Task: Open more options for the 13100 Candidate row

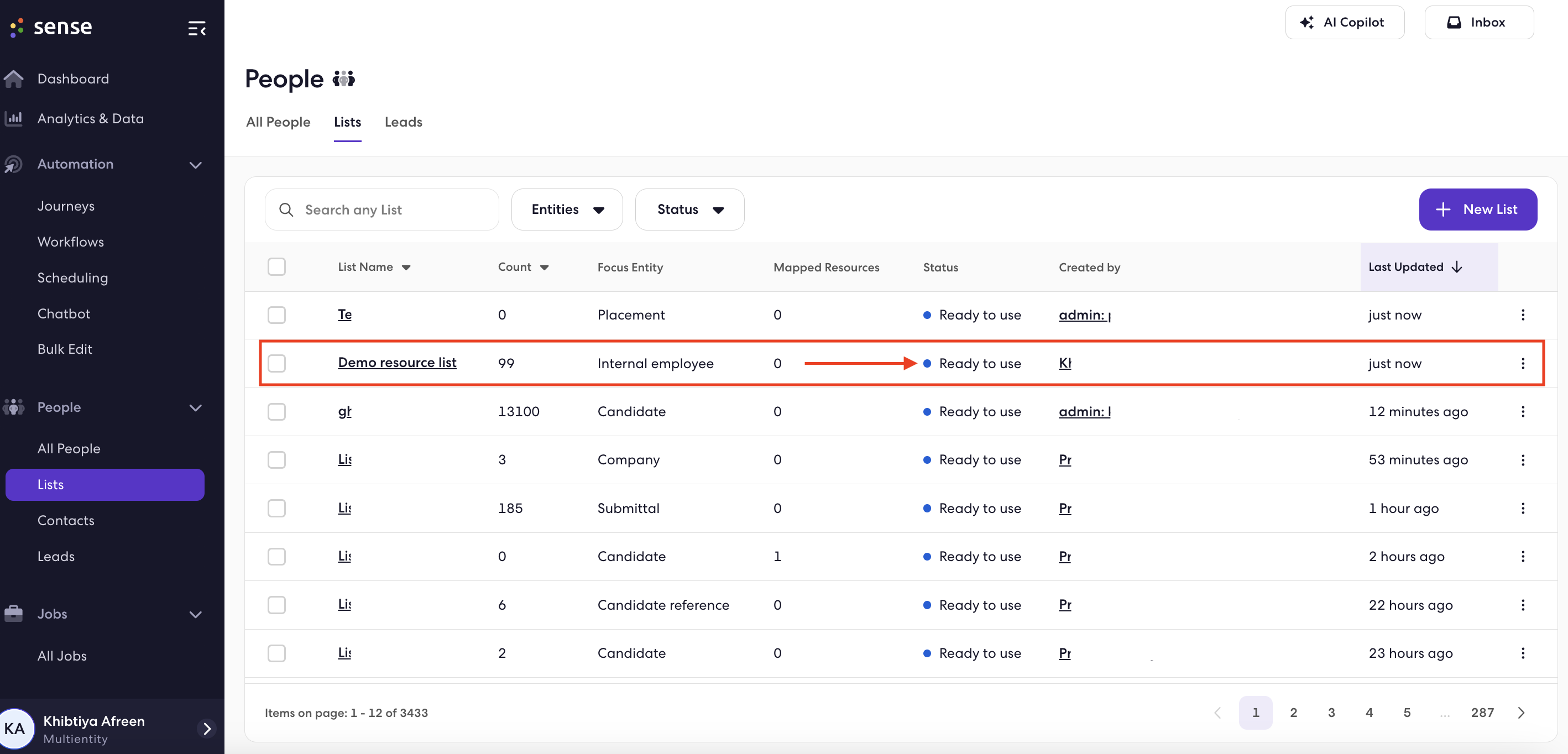Action: [x=1522, y=411]
